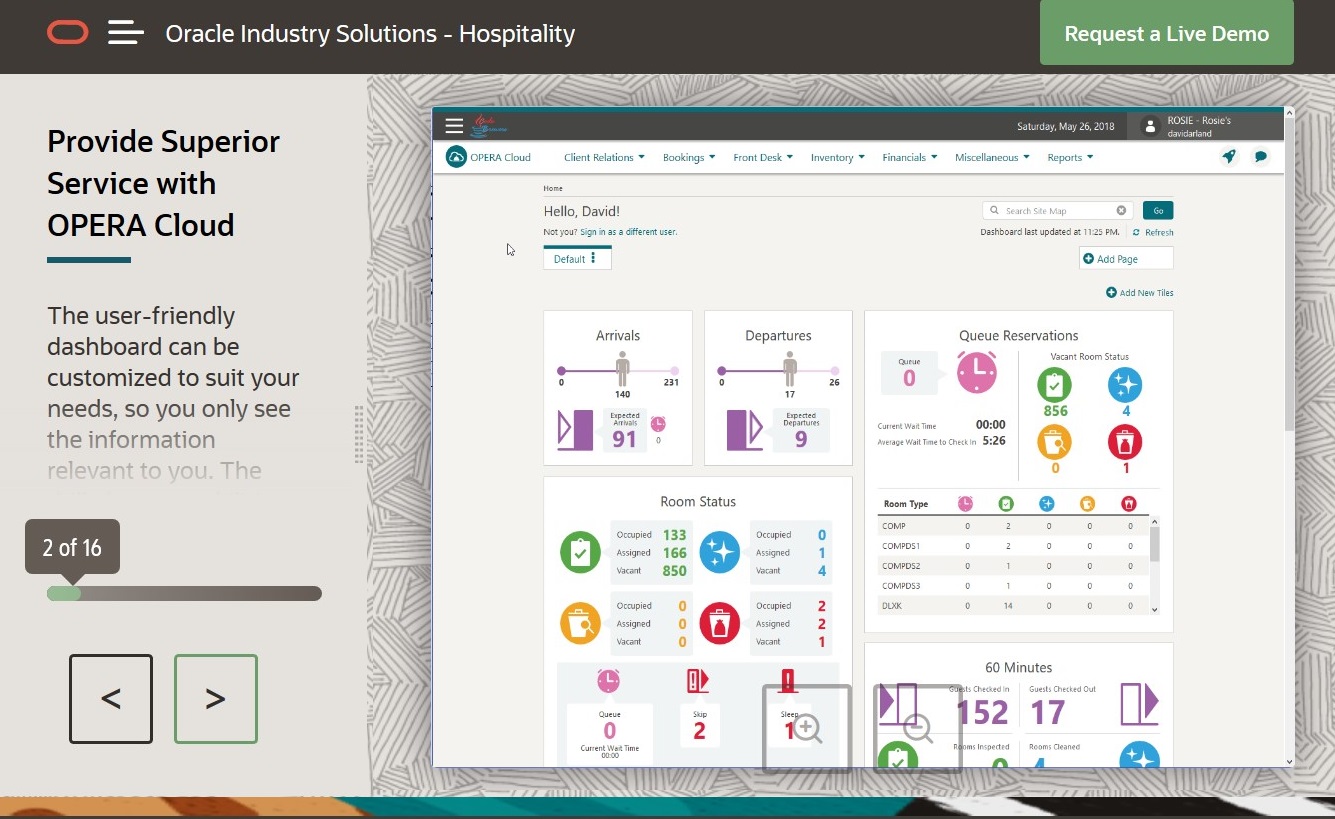The height and width of the screenshot is (819, 1335).
Task: Click the Oracle red logo
Action: coord(68,33)
